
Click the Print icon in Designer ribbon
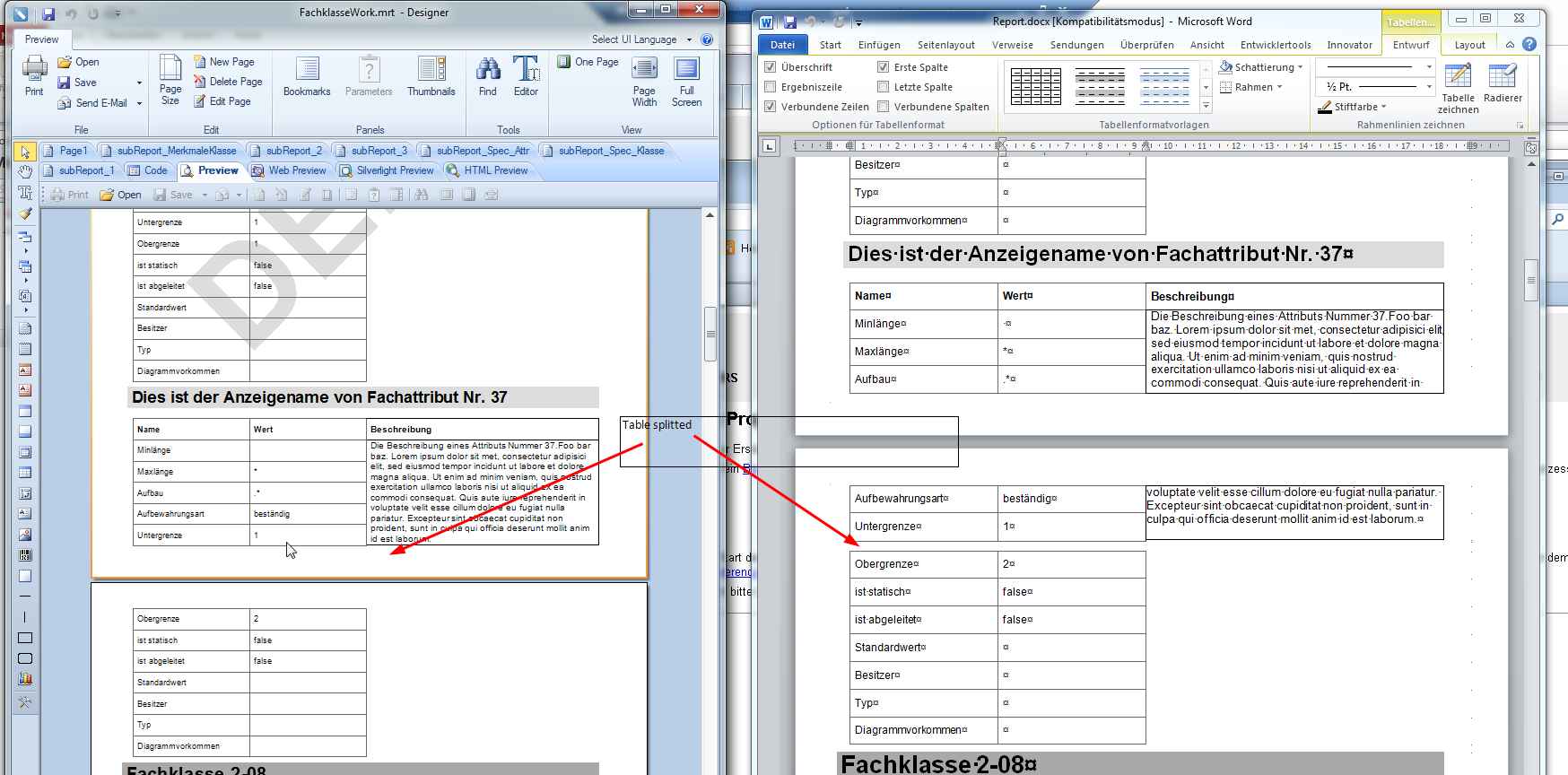coord(34,76)
